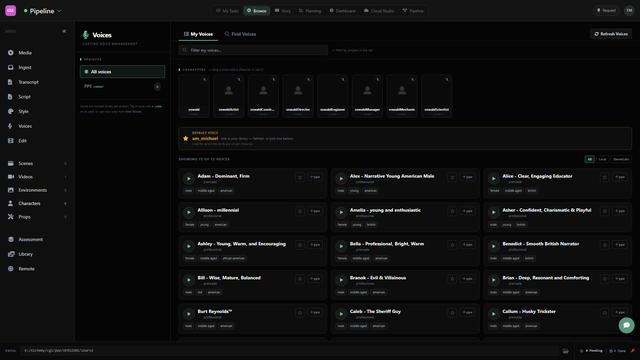The height and width of the screenshot is (360, 640).
Task: Play the Callum - Husky Trickster voice
Action: (x=493, y=314)
